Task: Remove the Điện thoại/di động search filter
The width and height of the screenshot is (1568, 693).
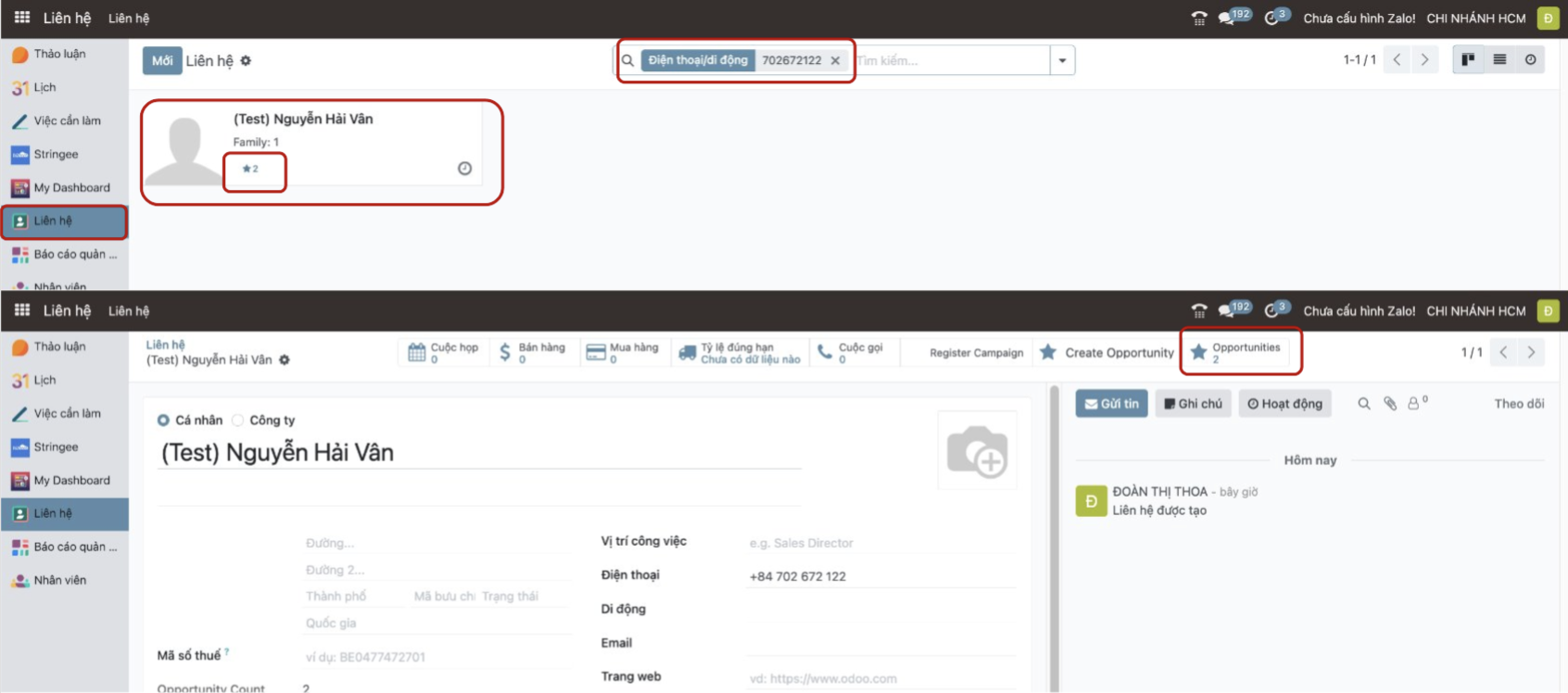Action: 835,60
